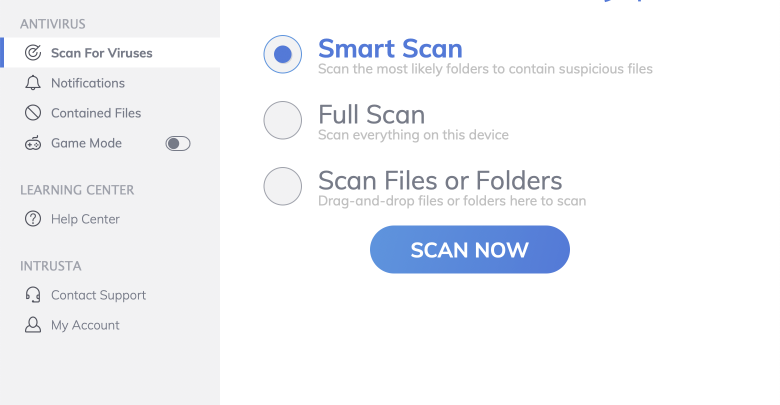Open the Contact Support text link
780x405 pixels.
98,295
